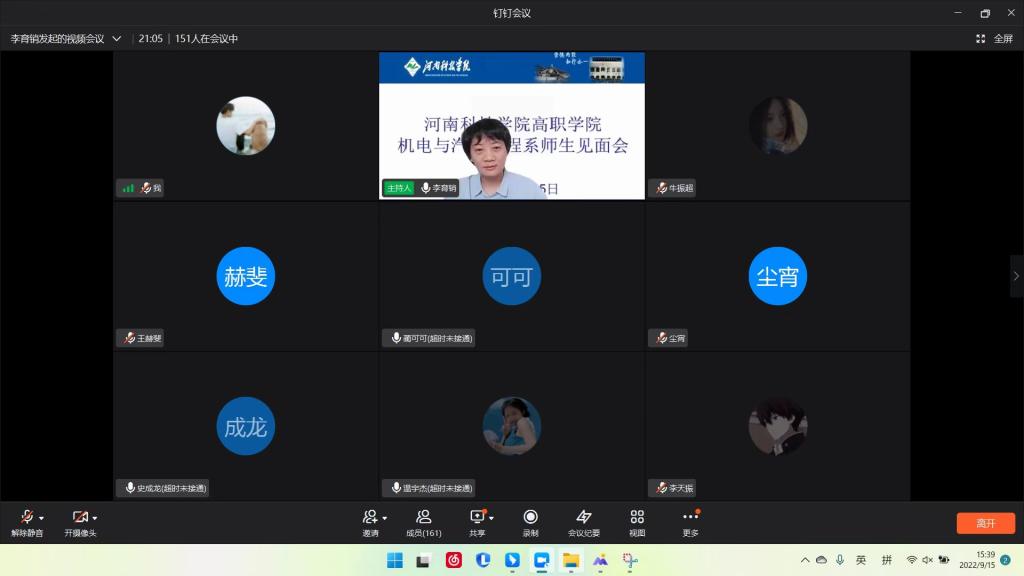Switch to the DingTalk meeting taskbar icon
This screenshot has height=576, width=1024.
pyautogui.click(x=541, y=560)
